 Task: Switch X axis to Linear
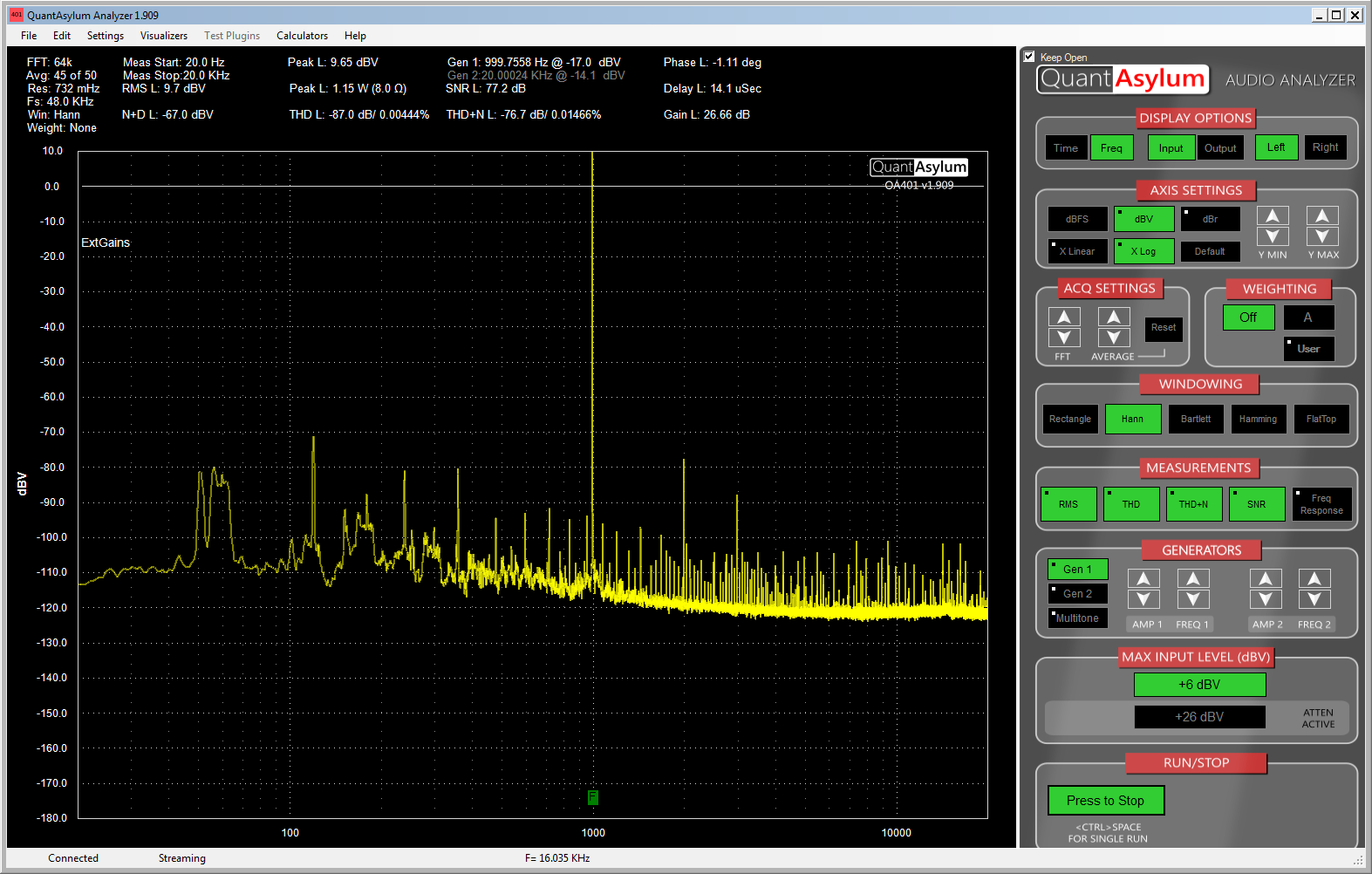click(1077, 251)
